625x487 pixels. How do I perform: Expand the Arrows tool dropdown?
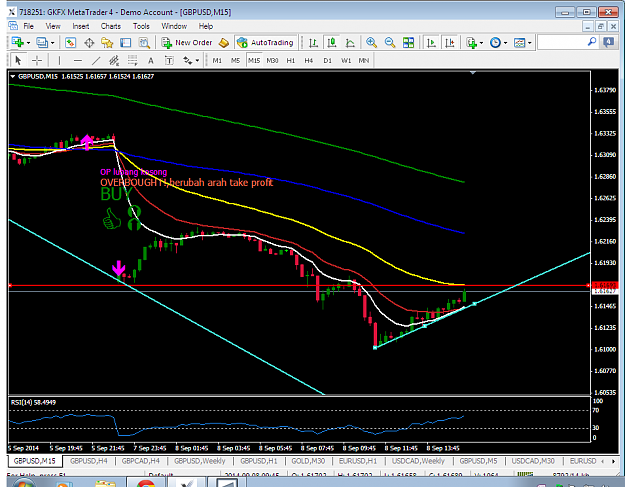(x=197, y=61)
